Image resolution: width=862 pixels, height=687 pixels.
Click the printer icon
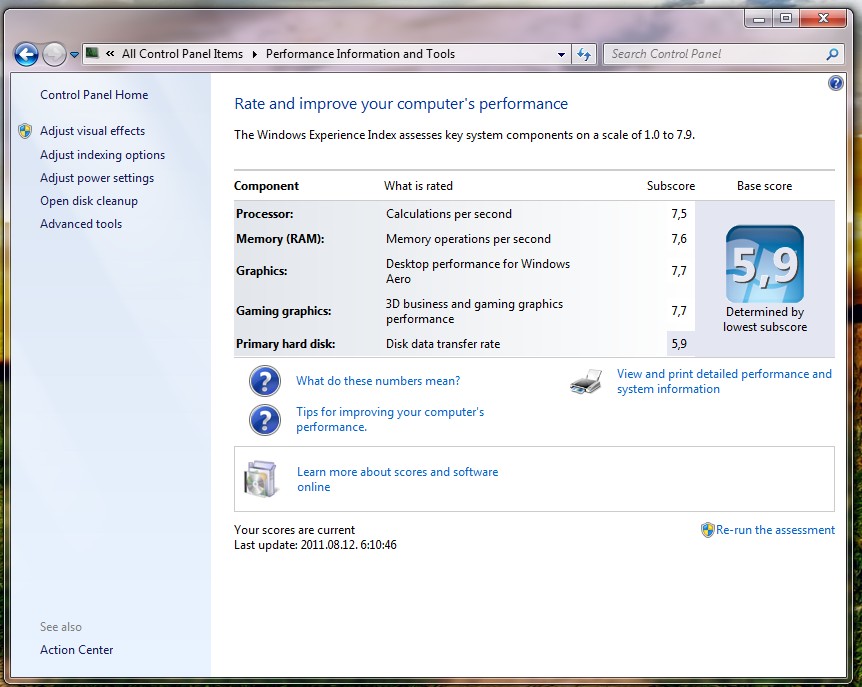586,381
